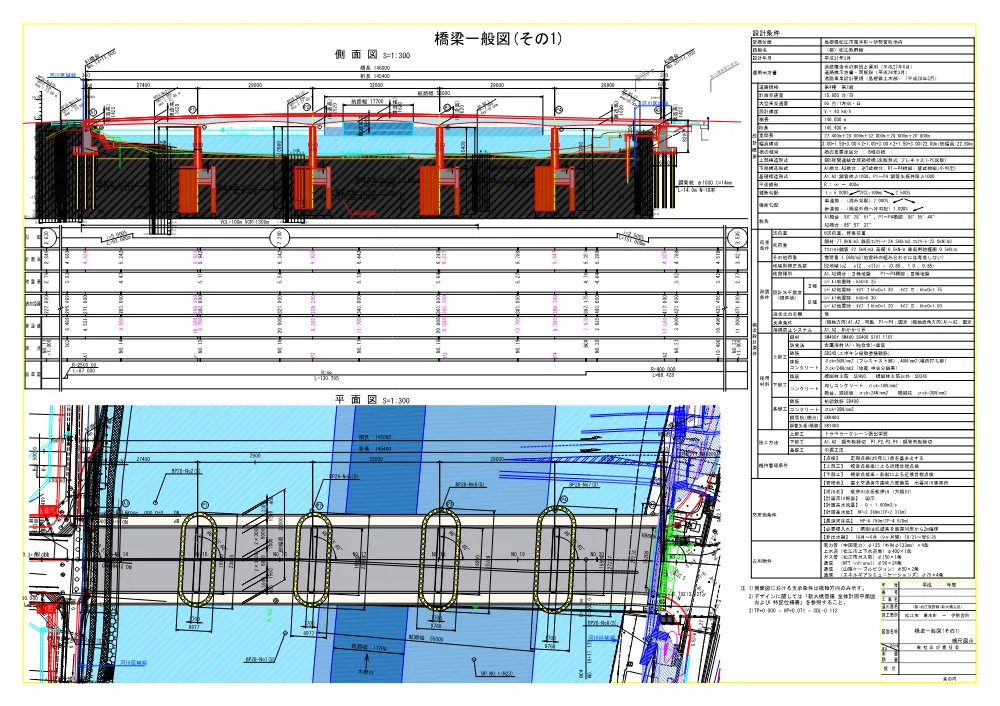Select the 146.000 m value in the table
The height and width of the screenshot is (706, 1000).
tap(834, 120)
